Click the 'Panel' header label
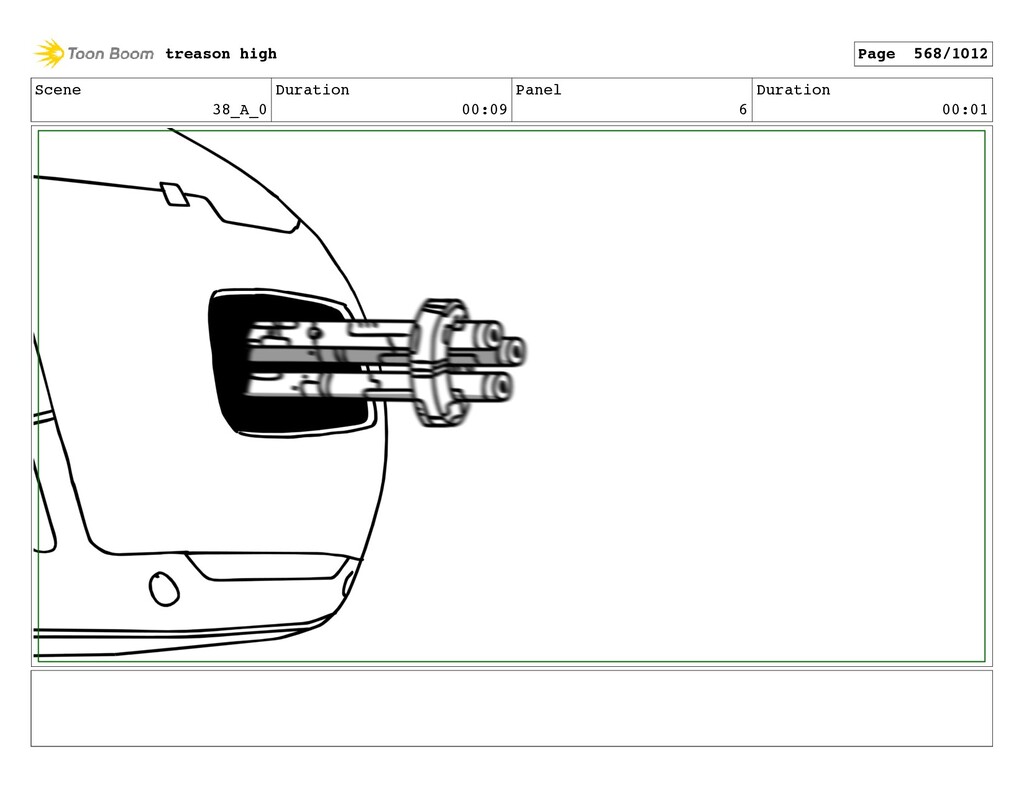This screenshot has width=1024, height=793. (x=538, y=89)
